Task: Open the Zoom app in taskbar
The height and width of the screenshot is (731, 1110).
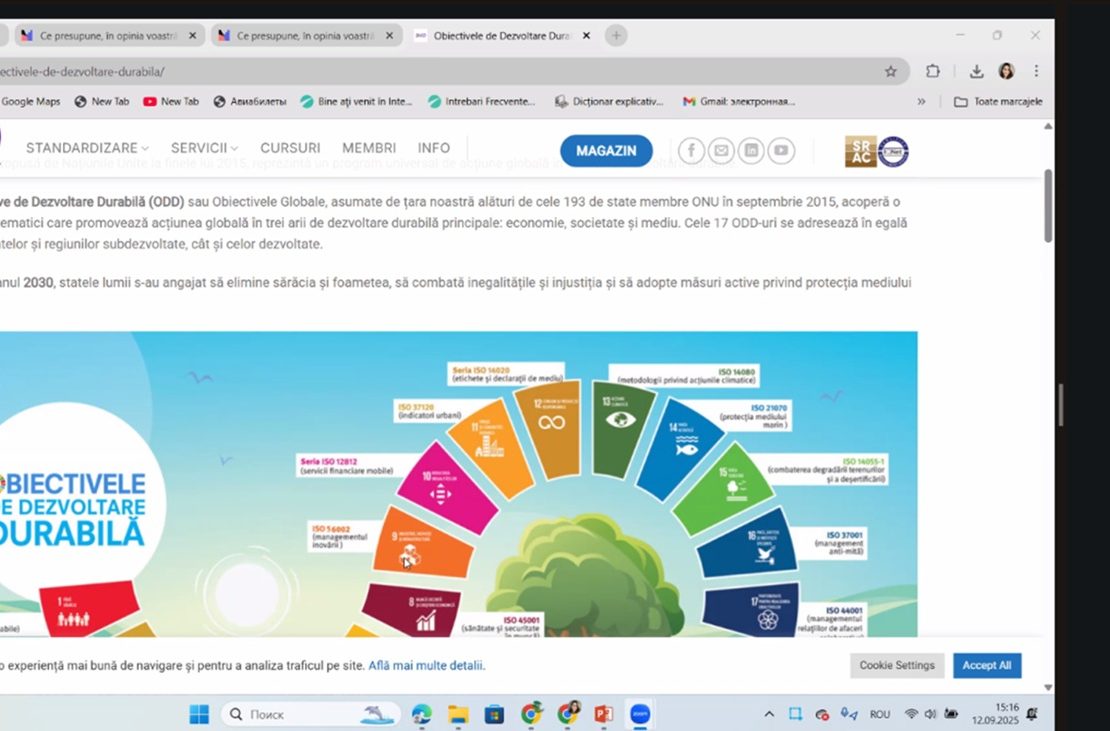Action: pos(639,714)
